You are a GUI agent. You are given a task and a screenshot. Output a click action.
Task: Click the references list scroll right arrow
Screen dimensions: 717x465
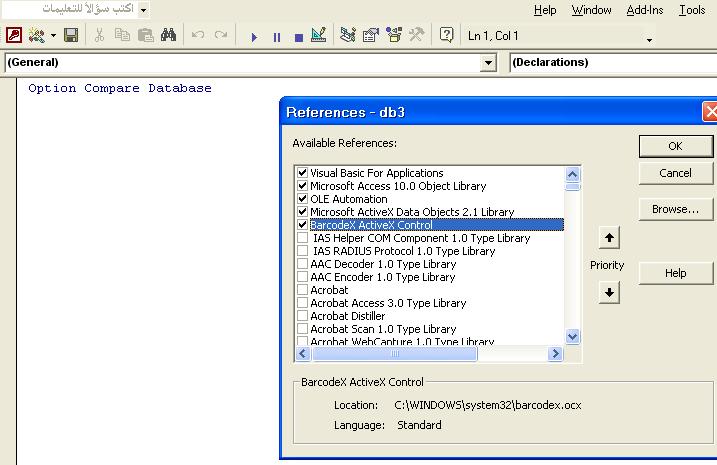pyautogui.click(x=555, y=353)
